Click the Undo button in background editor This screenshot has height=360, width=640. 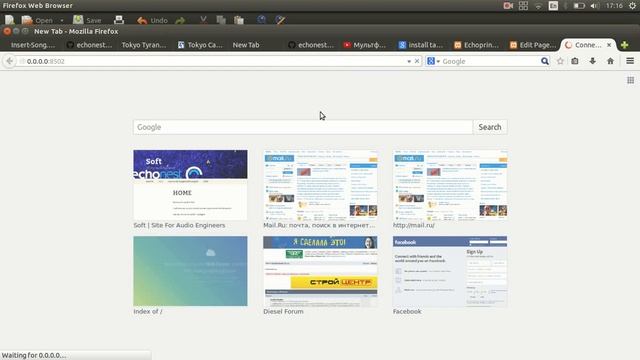(152, 20)
